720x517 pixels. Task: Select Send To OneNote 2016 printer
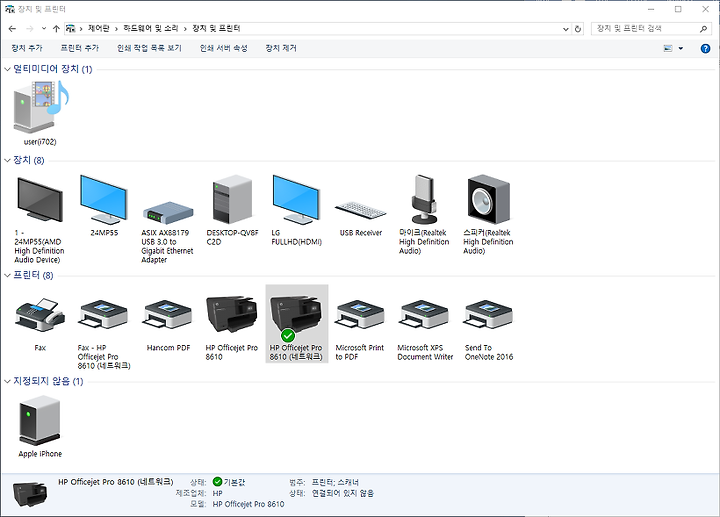489,315
